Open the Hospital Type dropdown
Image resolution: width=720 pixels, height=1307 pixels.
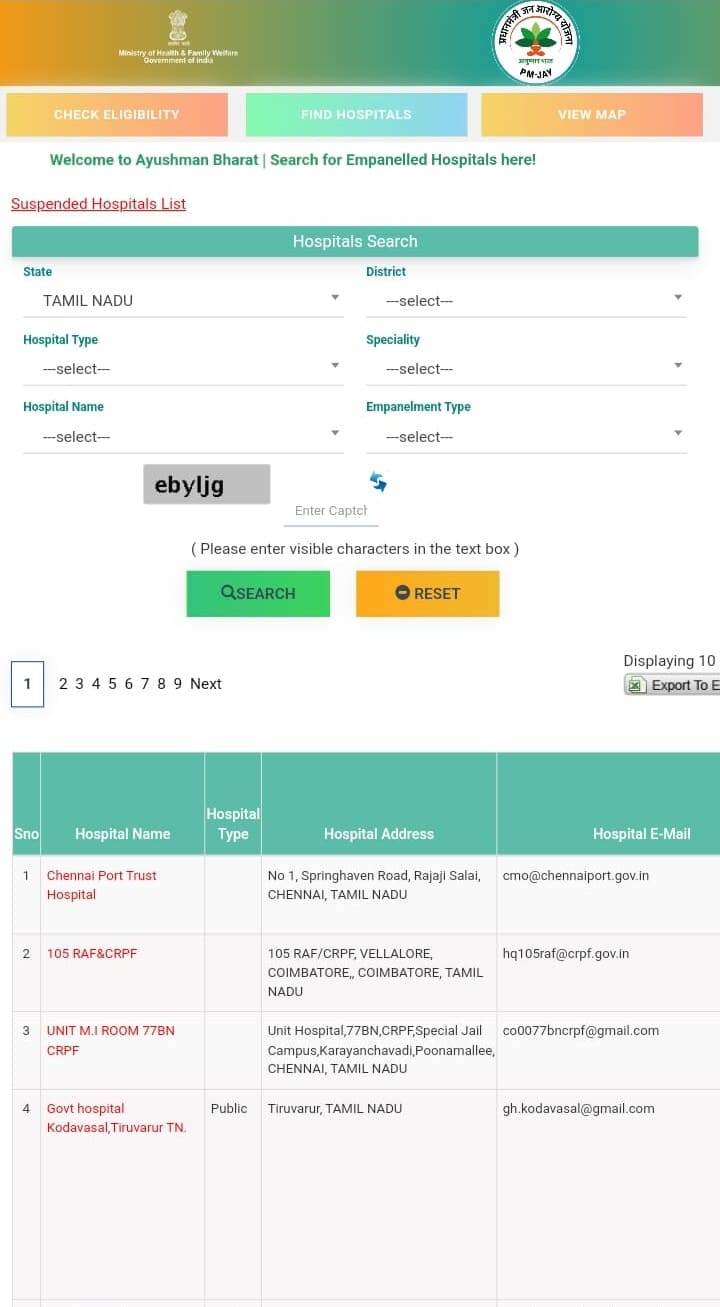click(x=183, y=368)
